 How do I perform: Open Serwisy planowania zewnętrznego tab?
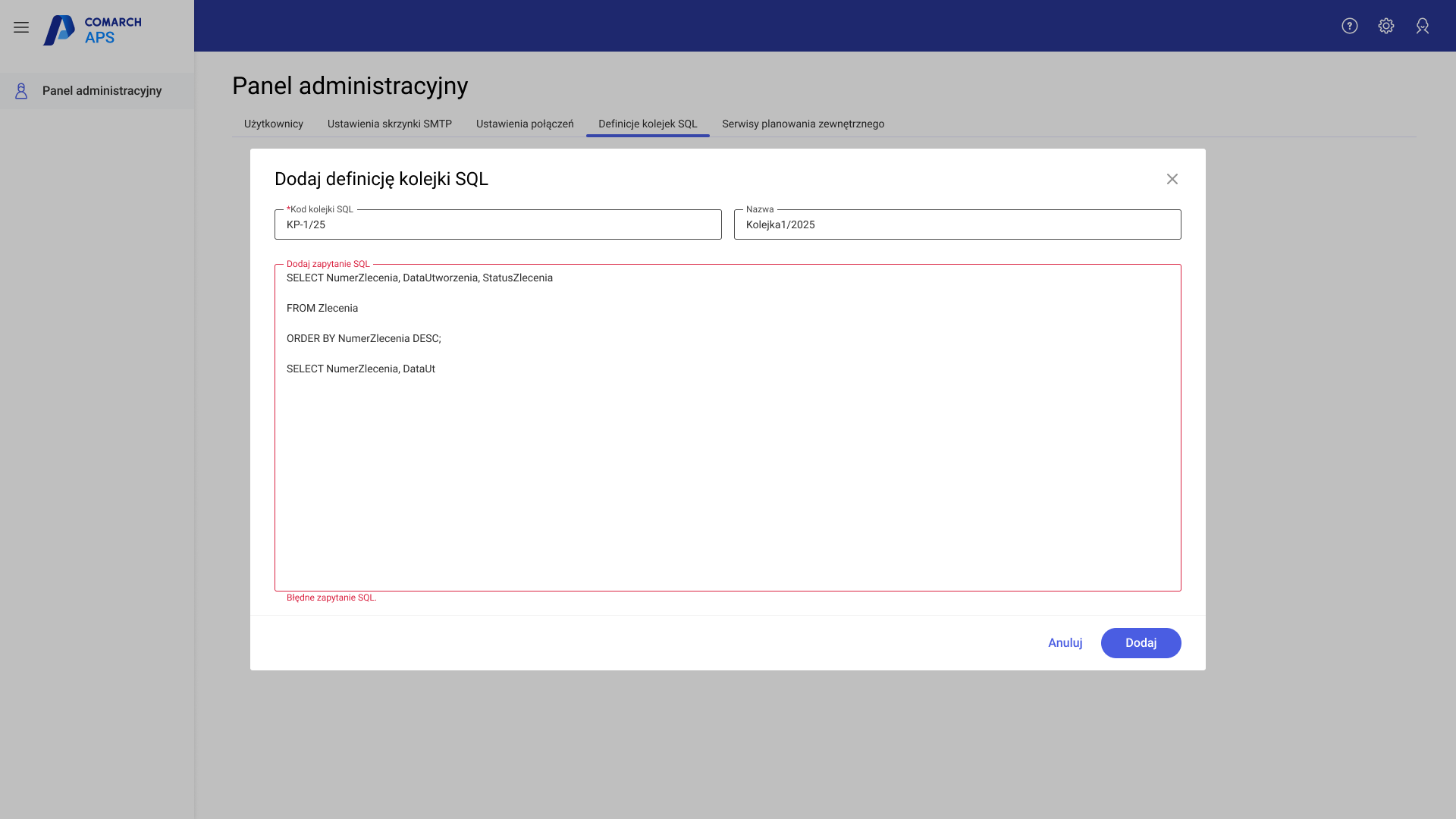click(802, 124)
